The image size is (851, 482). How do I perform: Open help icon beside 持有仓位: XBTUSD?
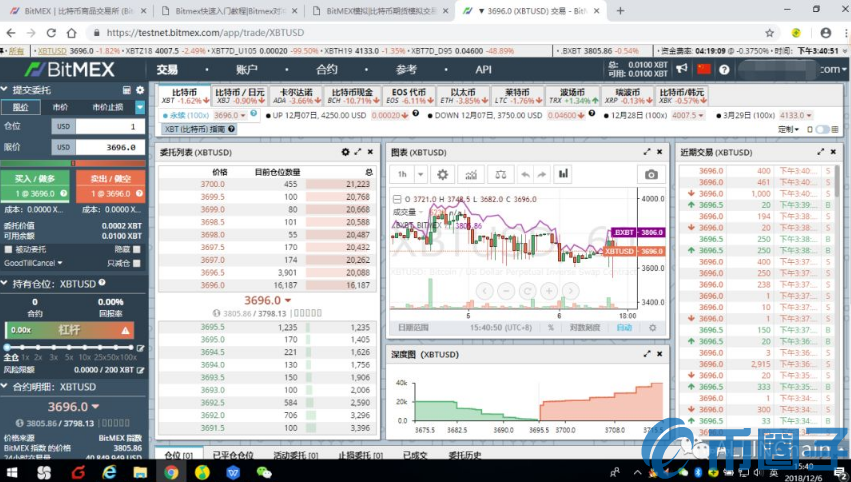102,283
